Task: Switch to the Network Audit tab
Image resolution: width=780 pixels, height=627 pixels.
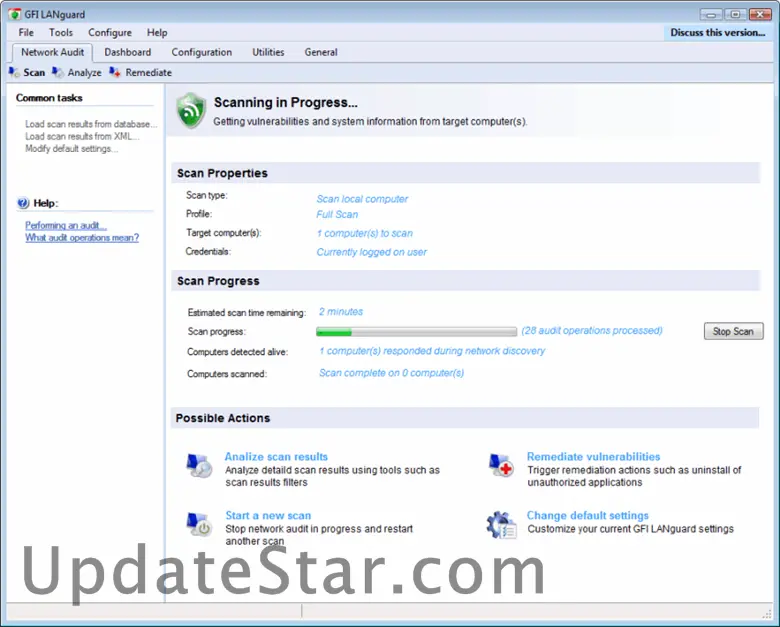Action: [x=52, y=52]
